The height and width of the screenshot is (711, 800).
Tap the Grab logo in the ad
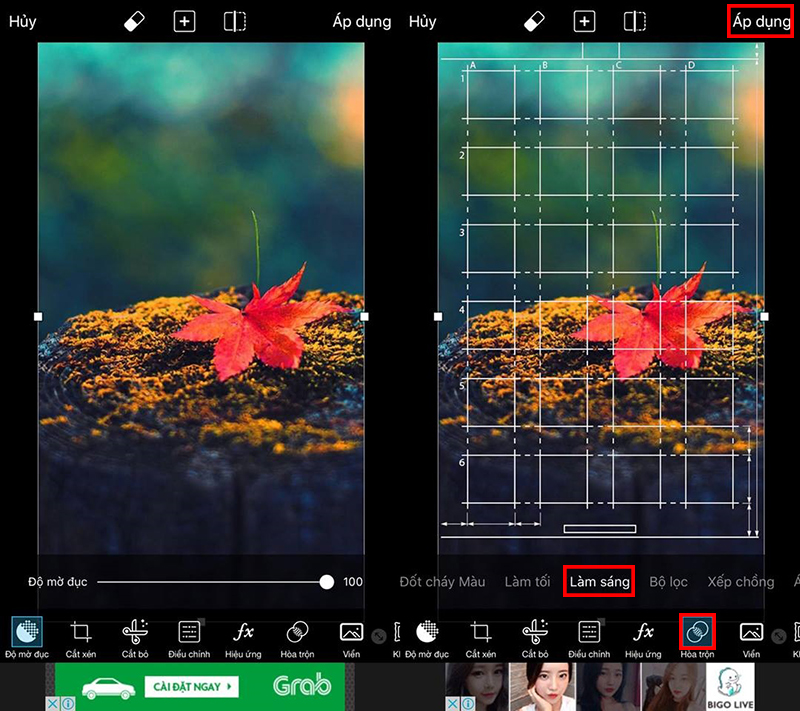point(302,685)
